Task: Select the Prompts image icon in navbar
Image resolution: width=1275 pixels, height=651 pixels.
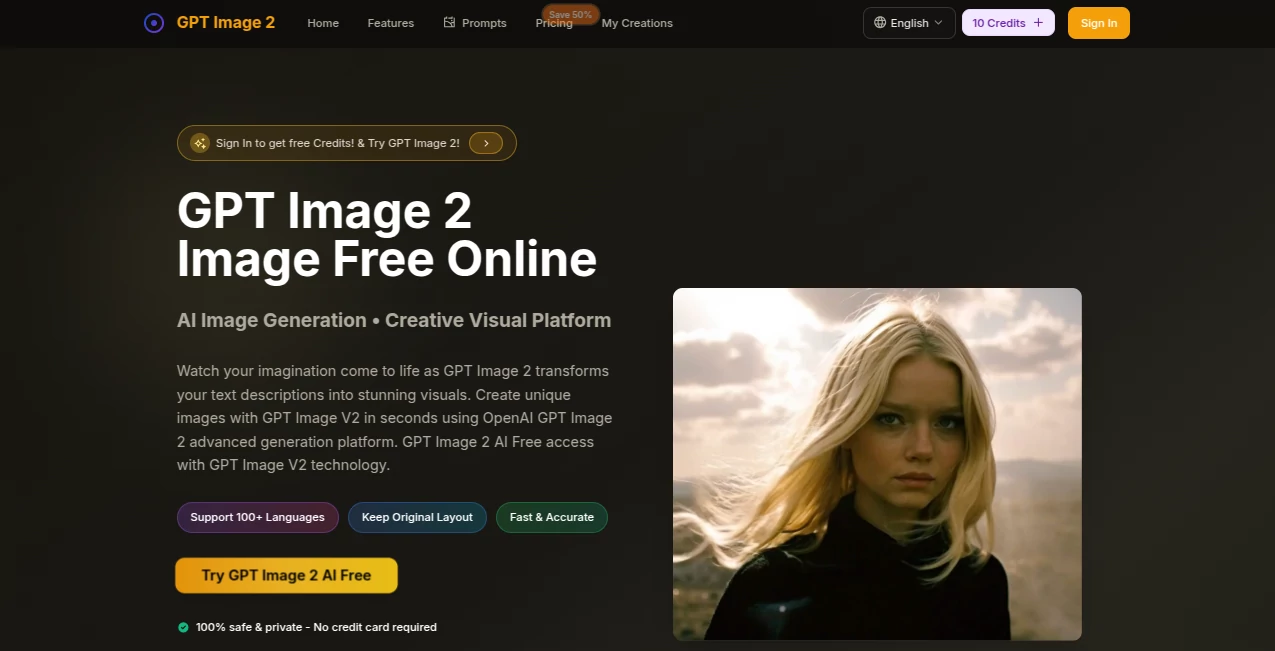Action: coord(447,22)
